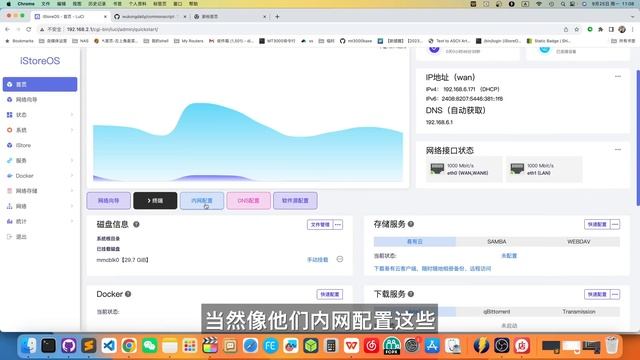Click the 下载服务 help question icon
Screen dimensions: 640x360
click(411, 294)
